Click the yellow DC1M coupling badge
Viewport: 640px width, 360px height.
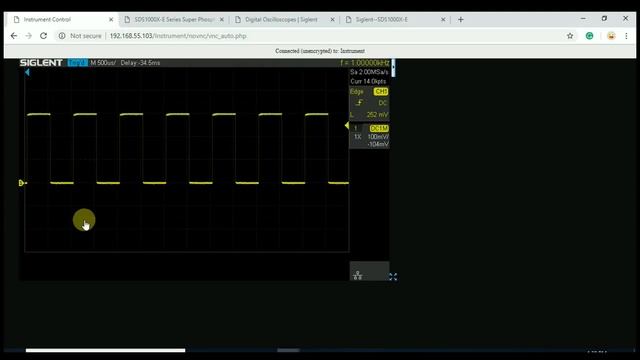click(x=379, y=128)
